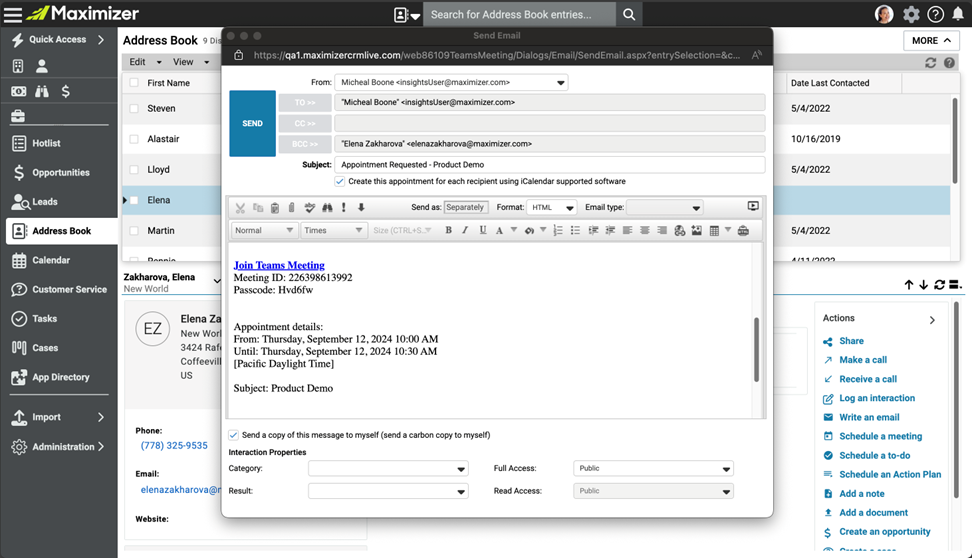Check the Steven row checkbox

point(134,108)
